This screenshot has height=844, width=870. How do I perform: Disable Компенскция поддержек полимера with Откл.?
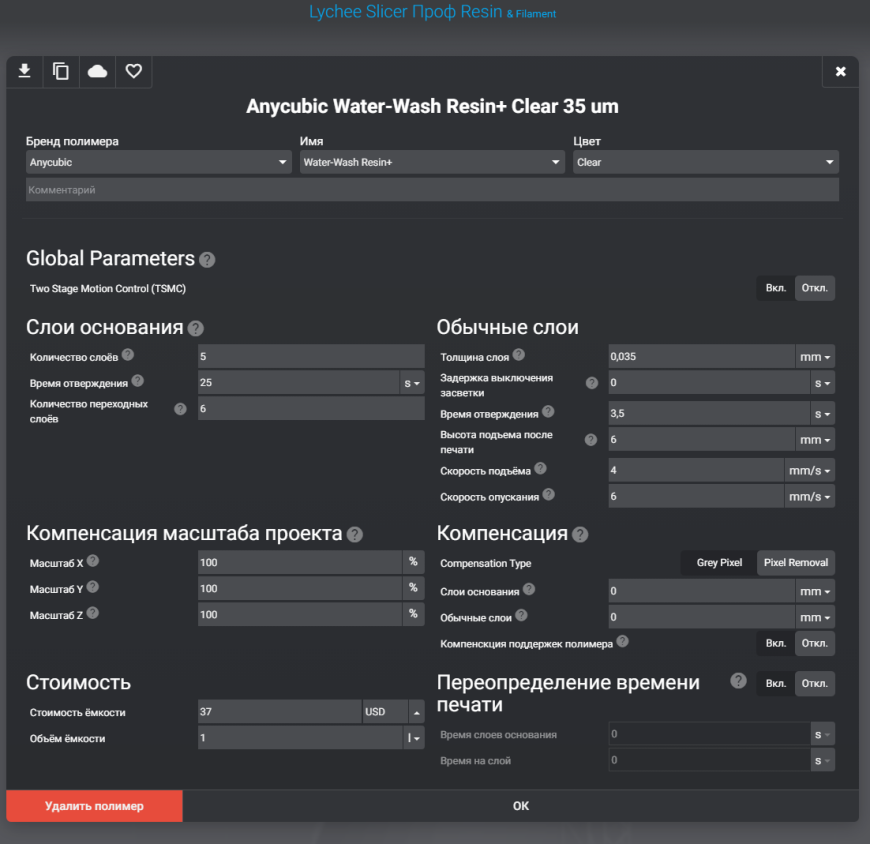coord(815,643)
